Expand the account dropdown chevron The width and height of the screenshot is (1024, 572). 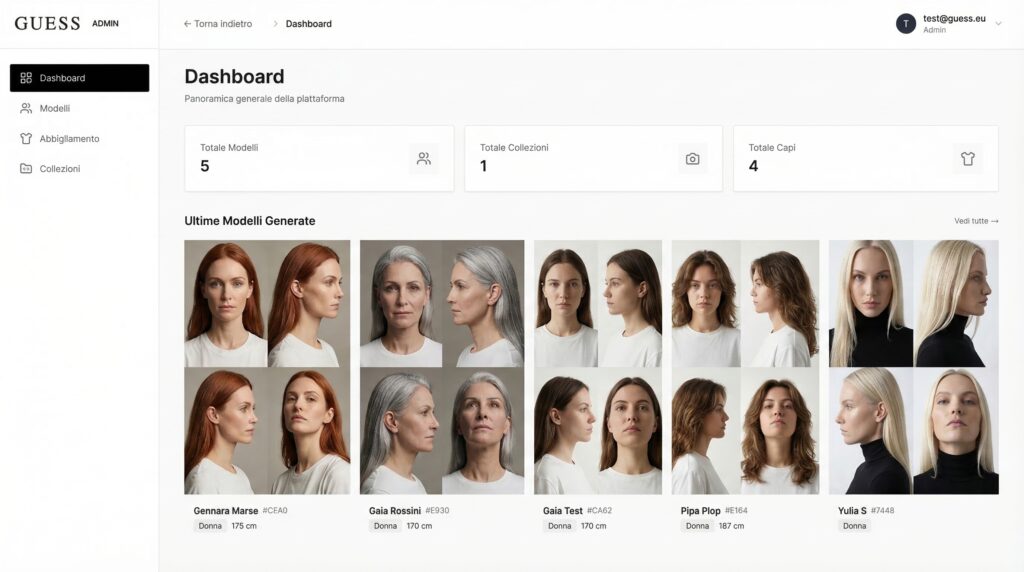998,24
